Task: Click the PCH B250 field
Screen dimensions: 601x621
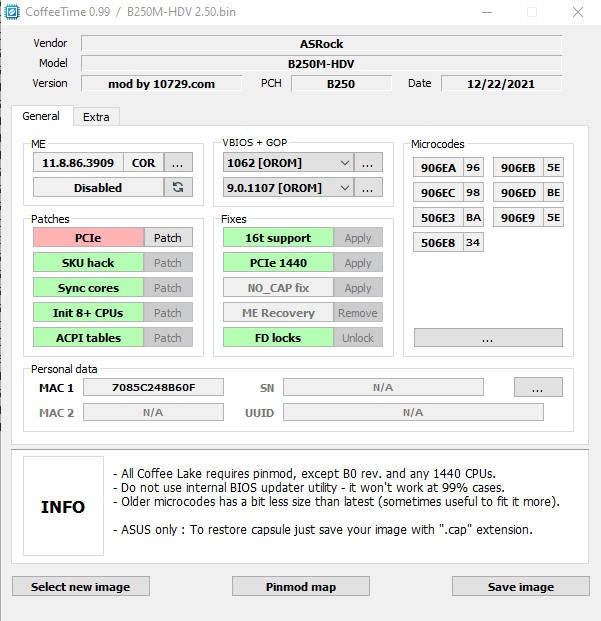Action: point(341,84)
